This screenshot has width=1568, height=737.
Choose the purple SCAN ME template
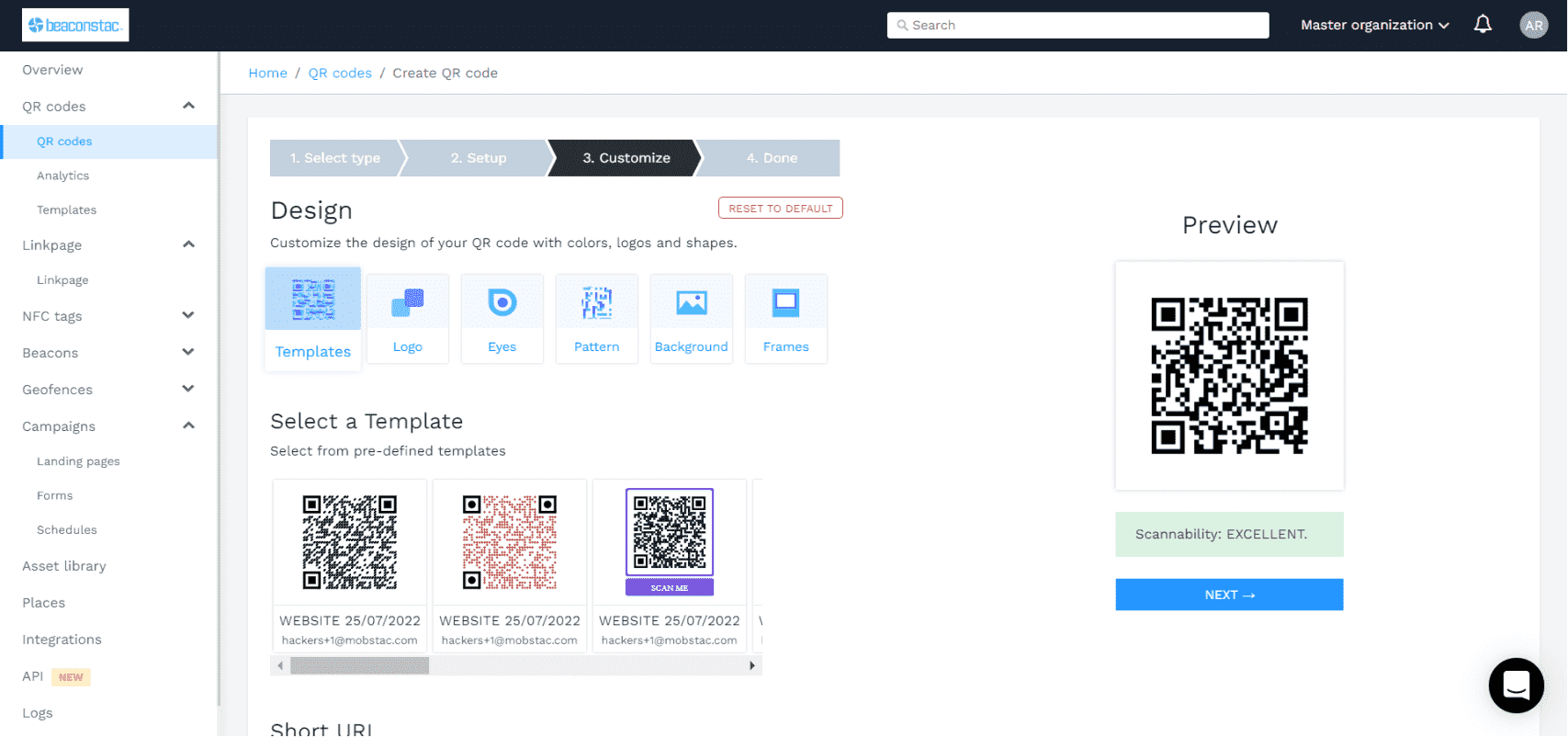click(670, 565)
